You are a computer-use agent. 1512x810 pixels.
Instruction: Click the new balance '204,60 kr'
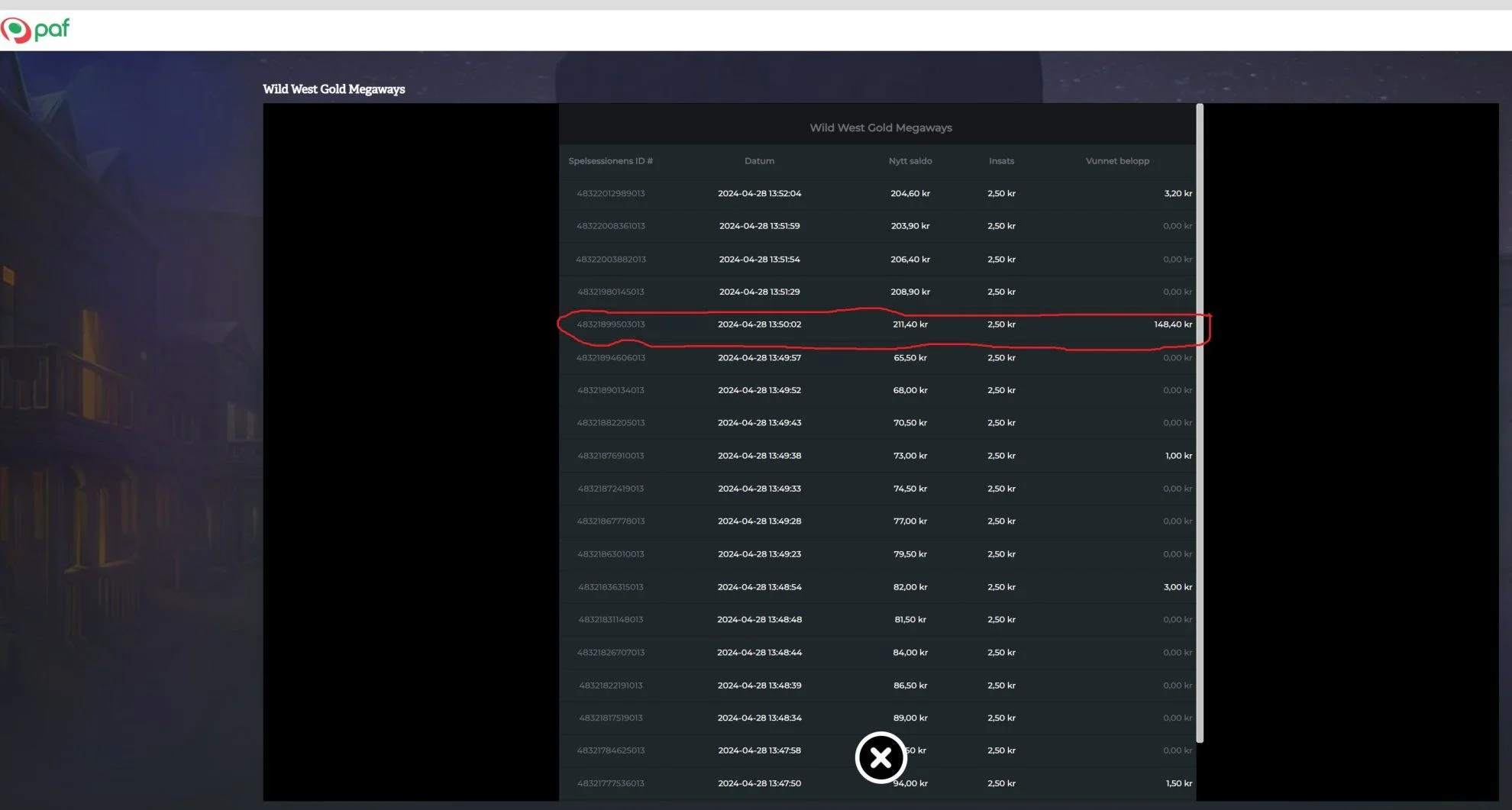click(910, 194)
